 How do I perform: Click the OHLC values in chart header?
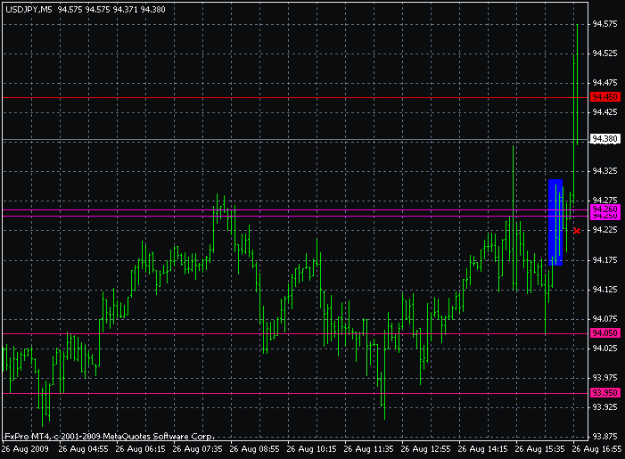112,10
